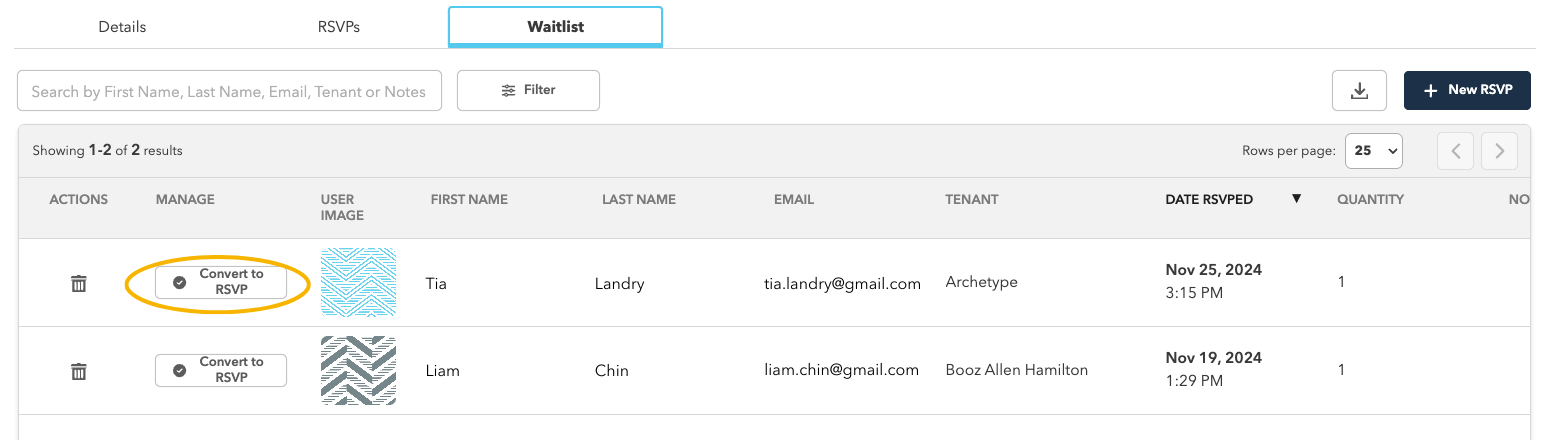Go to the next results page
Image resolution: width=1555 pixels, height=440 pixels.
[x=1499, y=151]
